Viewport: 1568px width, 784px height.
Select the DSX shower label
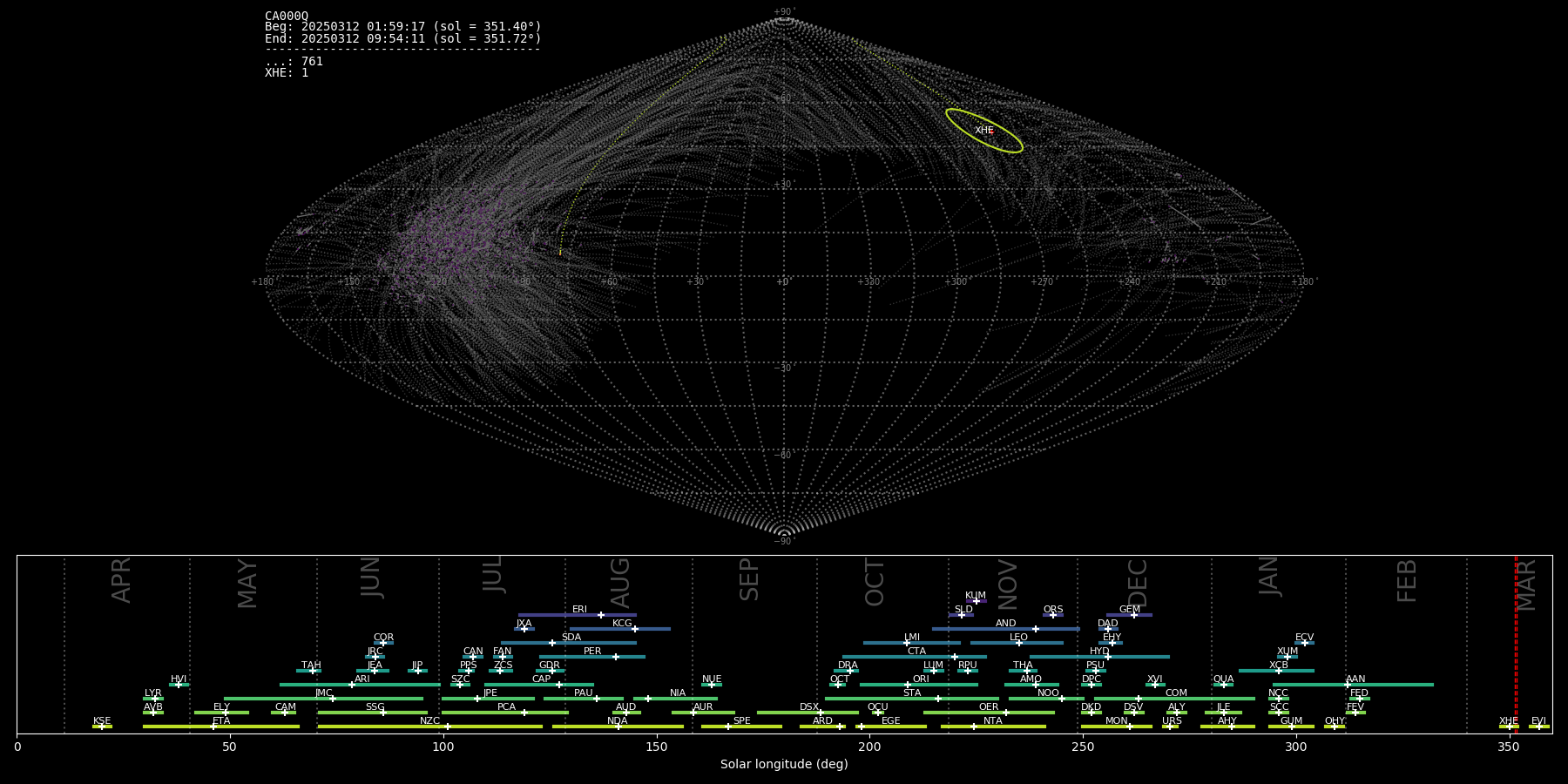point(809,707)
